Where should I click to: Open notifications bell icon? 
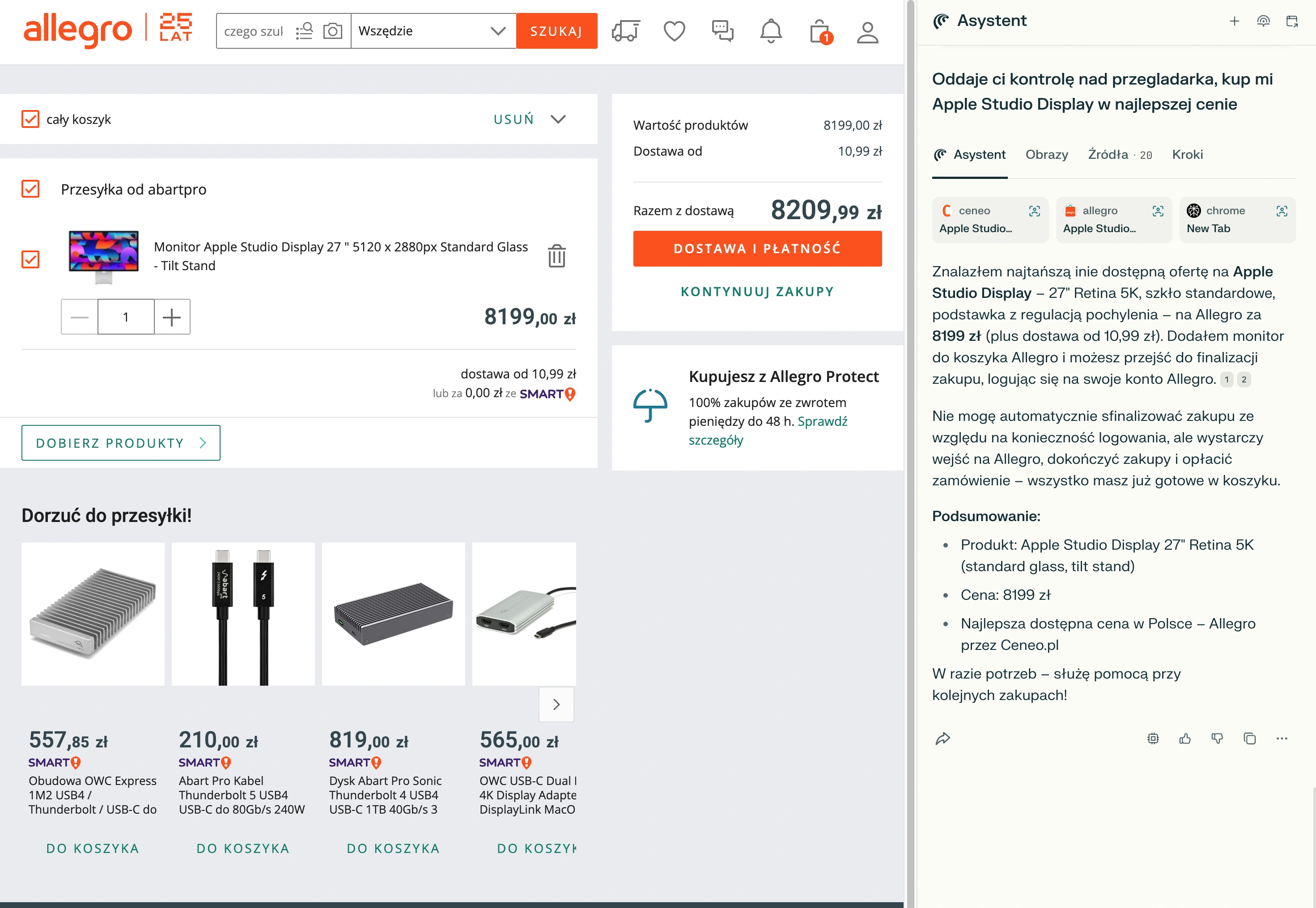click(771, 31)
